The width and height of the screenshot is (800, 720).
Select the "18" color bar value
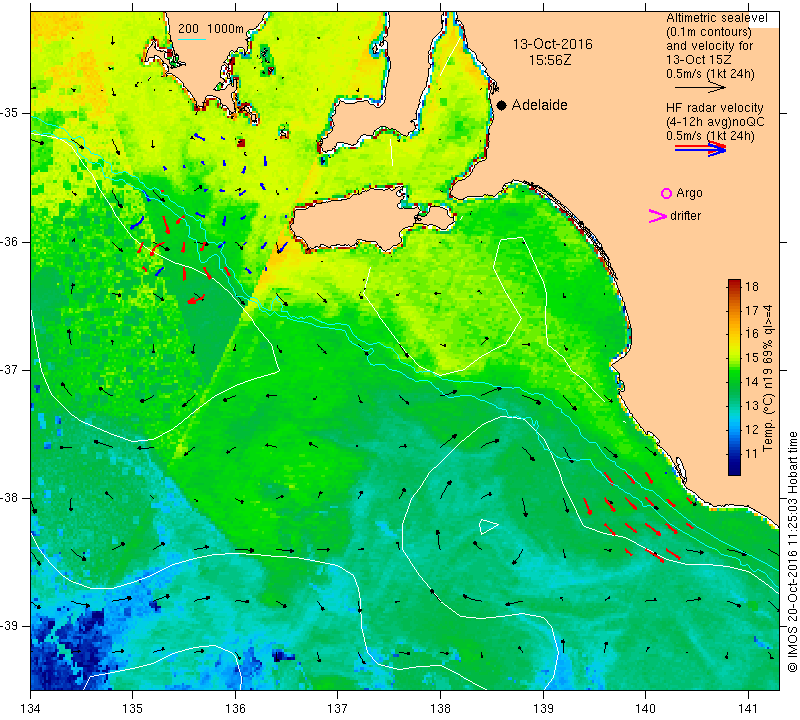[752, 286]
